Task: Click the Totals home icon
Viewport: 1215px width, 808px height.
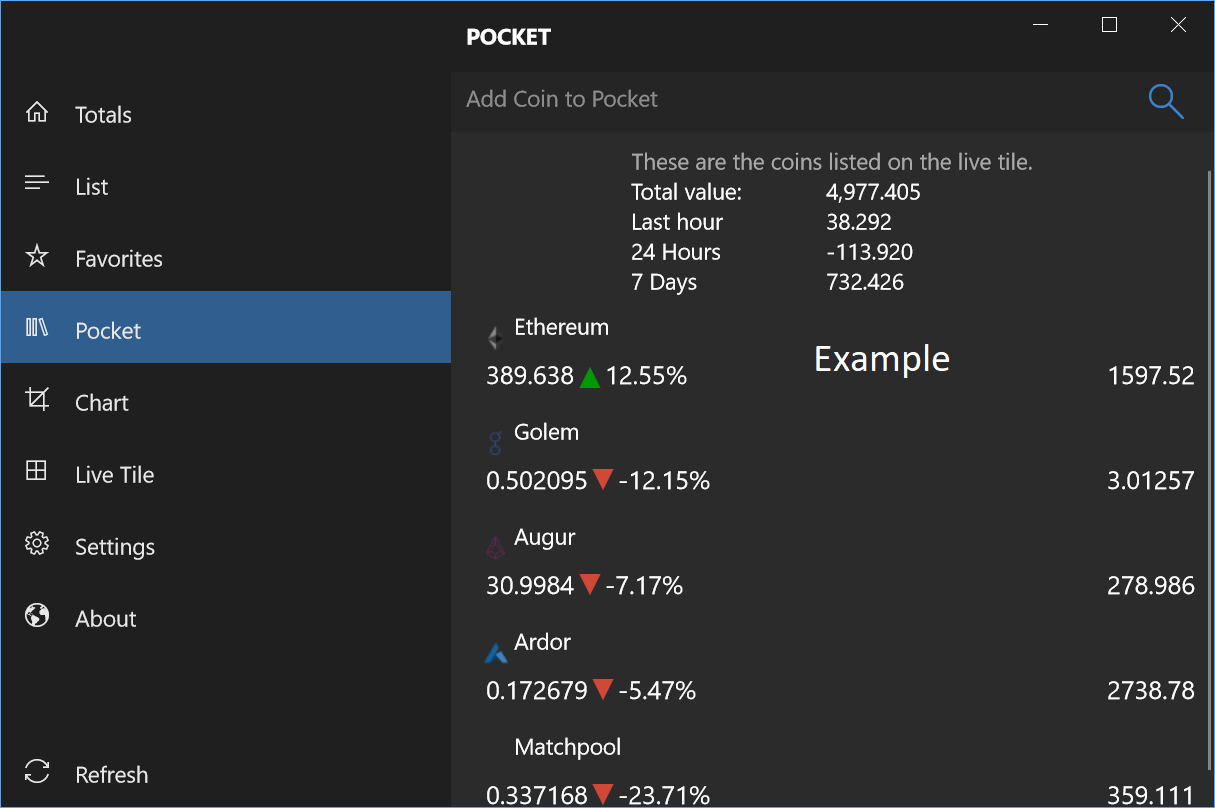Action: (37, 113)
